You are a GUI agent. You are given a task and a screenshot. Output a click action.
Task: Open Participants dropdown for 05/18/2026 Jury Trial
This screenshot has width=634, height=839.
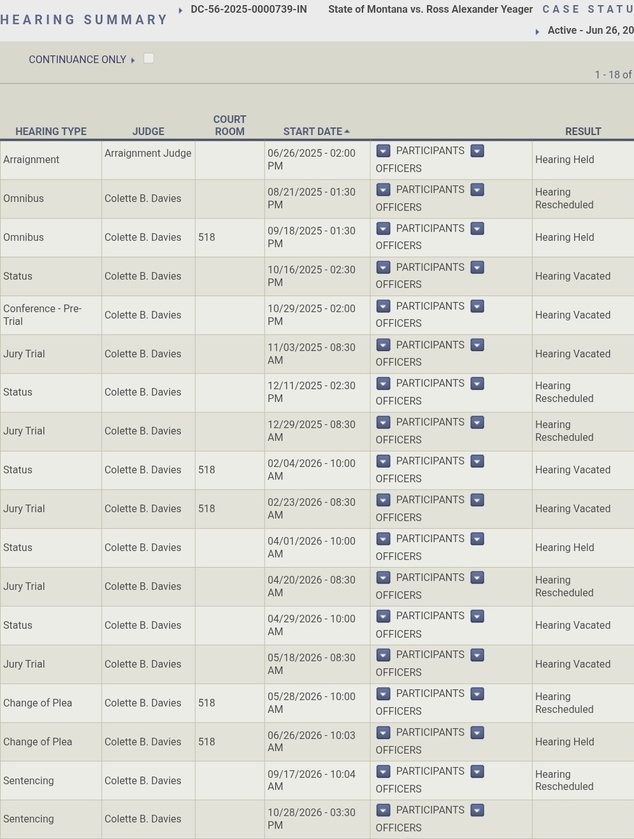click(x=383, y=655)
